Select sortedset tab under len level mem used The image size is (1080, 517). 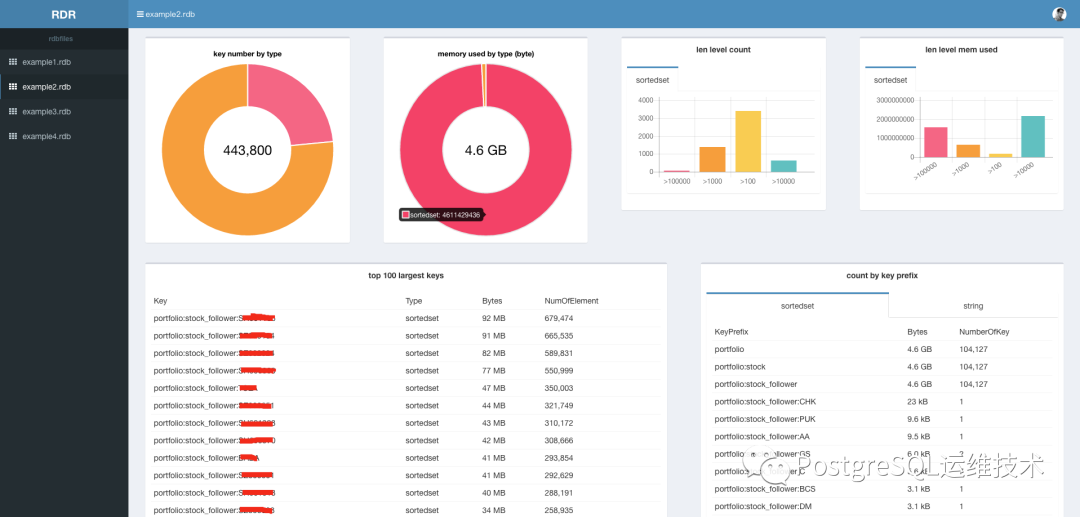(891, 80)
